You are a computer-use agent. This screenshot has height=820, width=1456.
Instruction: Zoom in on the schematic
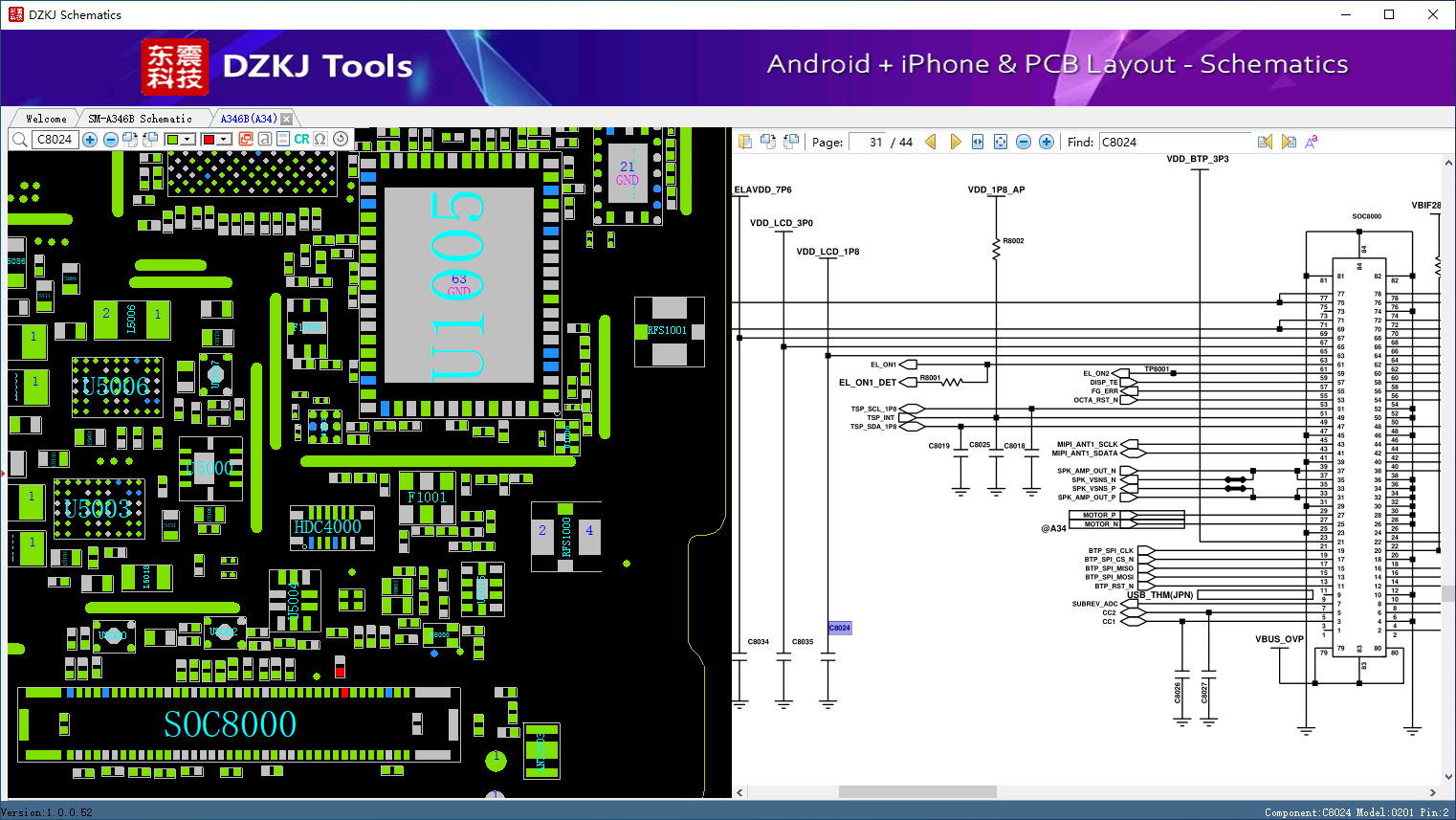1047,142
